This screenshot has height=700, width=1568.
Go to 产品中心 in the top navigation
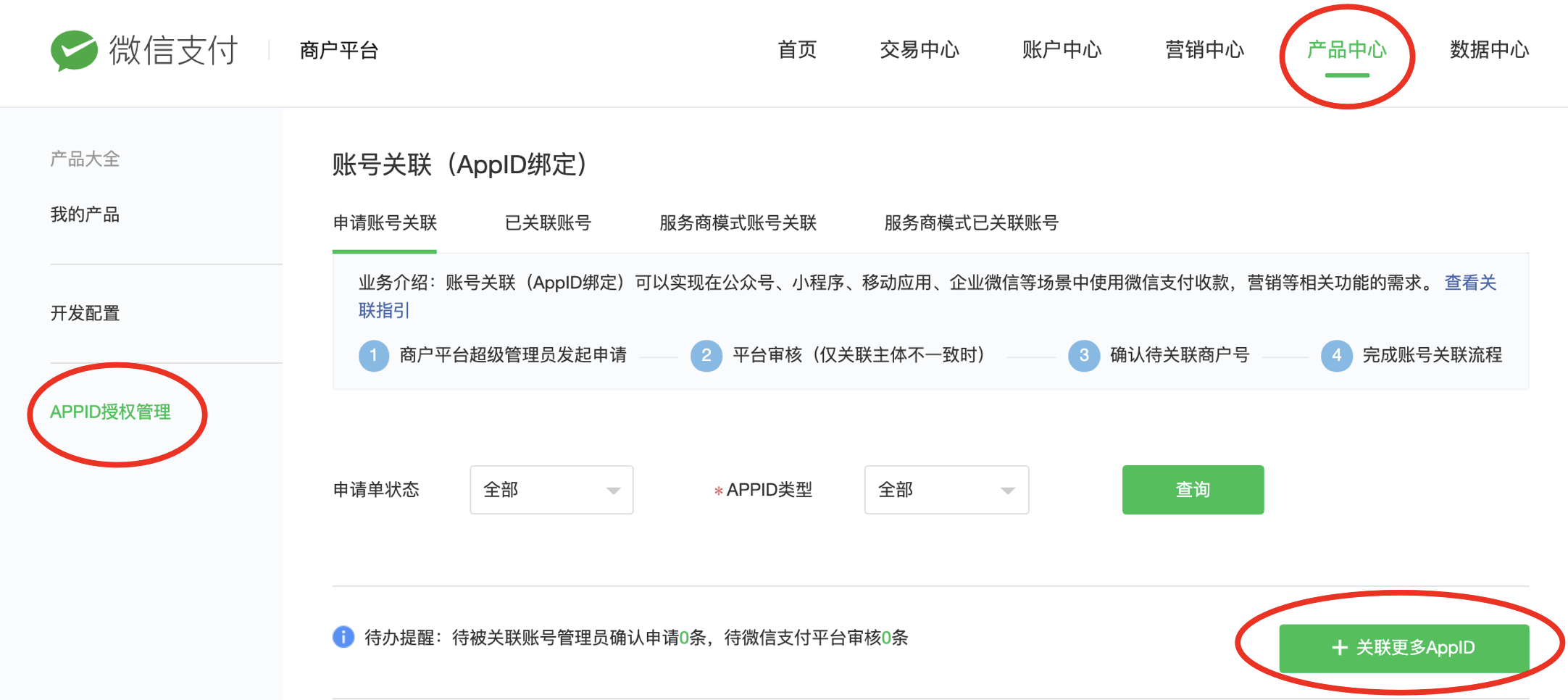[x=1346, y=50]
